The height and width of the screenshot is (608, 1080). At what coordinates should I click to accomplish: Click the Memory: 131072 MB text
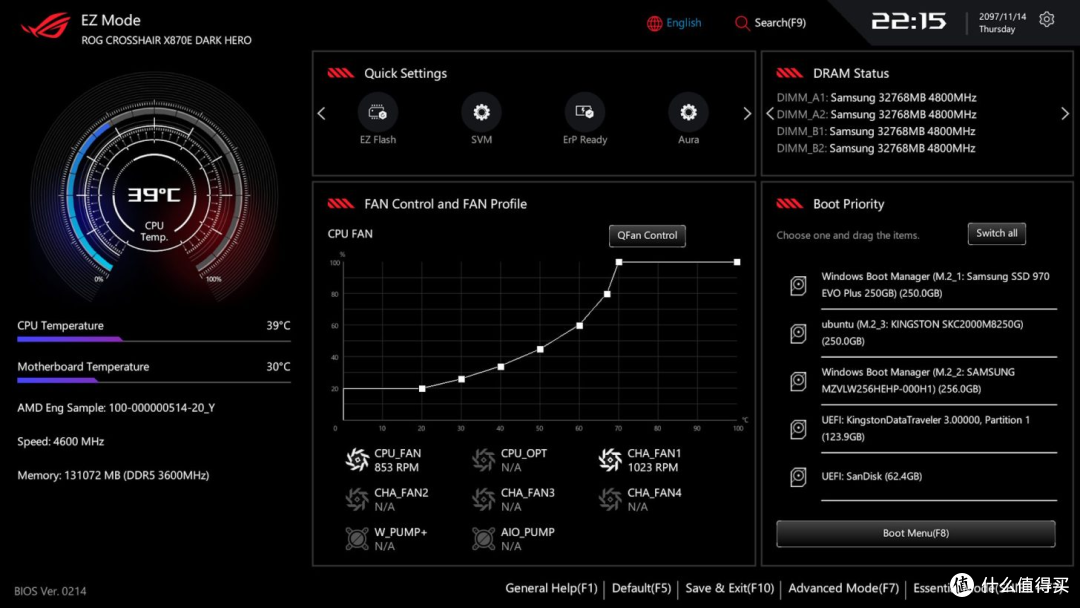[113, 475]
